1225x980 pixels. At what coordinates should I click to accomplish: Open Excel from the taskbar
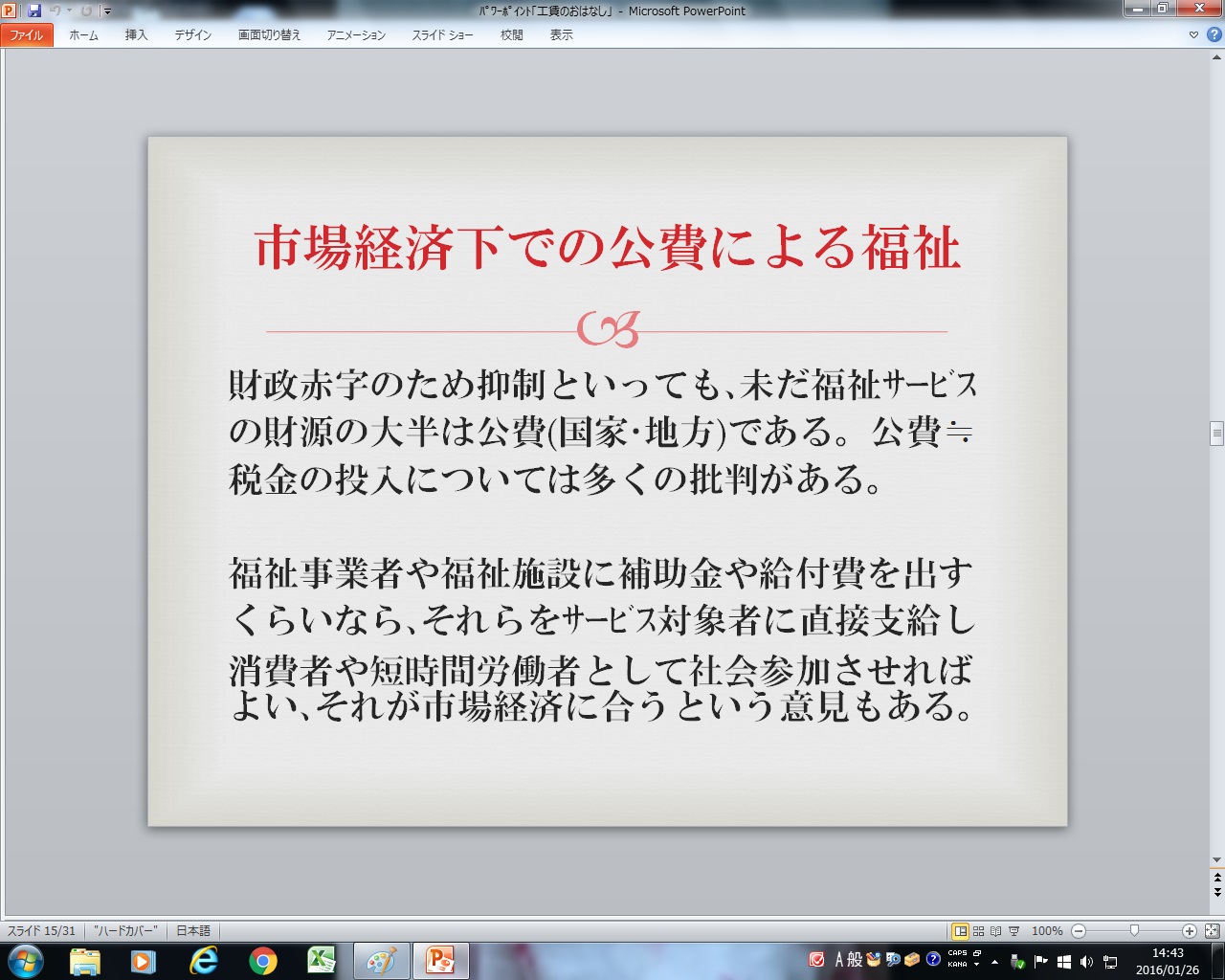[322, 960]
